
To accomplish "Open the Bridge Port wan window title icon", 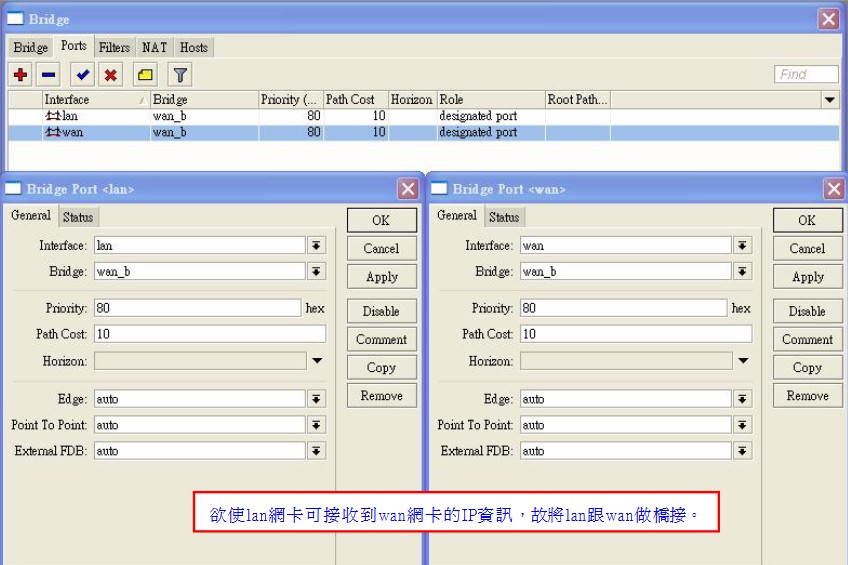I will (439, 189).
